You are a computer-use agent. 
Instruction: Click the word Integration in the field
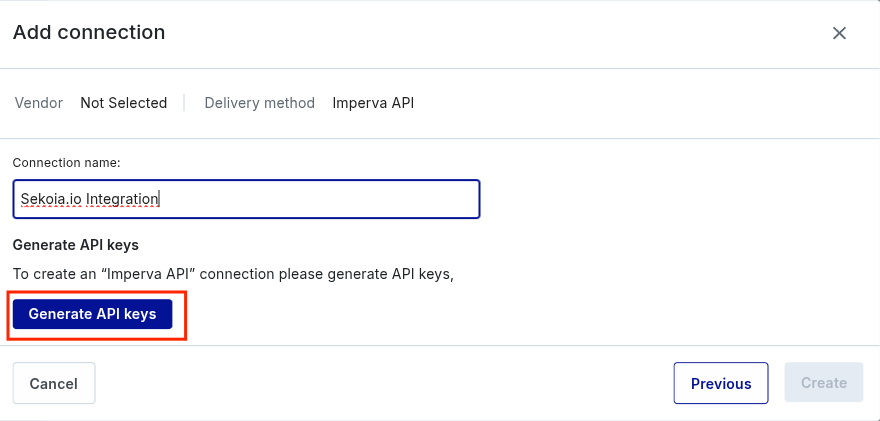[123, 199]
